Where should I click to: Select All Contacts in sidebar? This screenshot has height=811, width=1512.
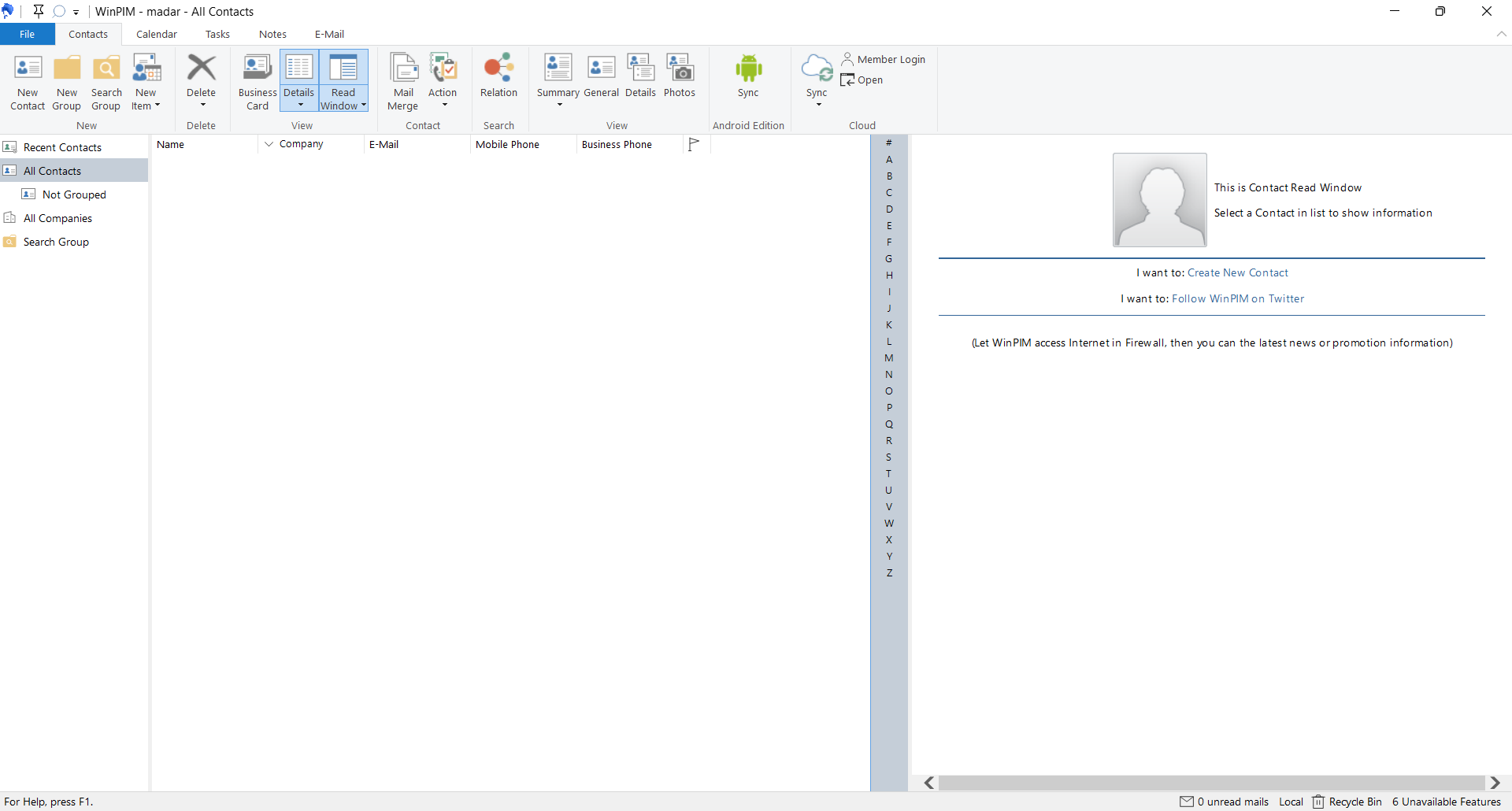[x=74, y=171]
